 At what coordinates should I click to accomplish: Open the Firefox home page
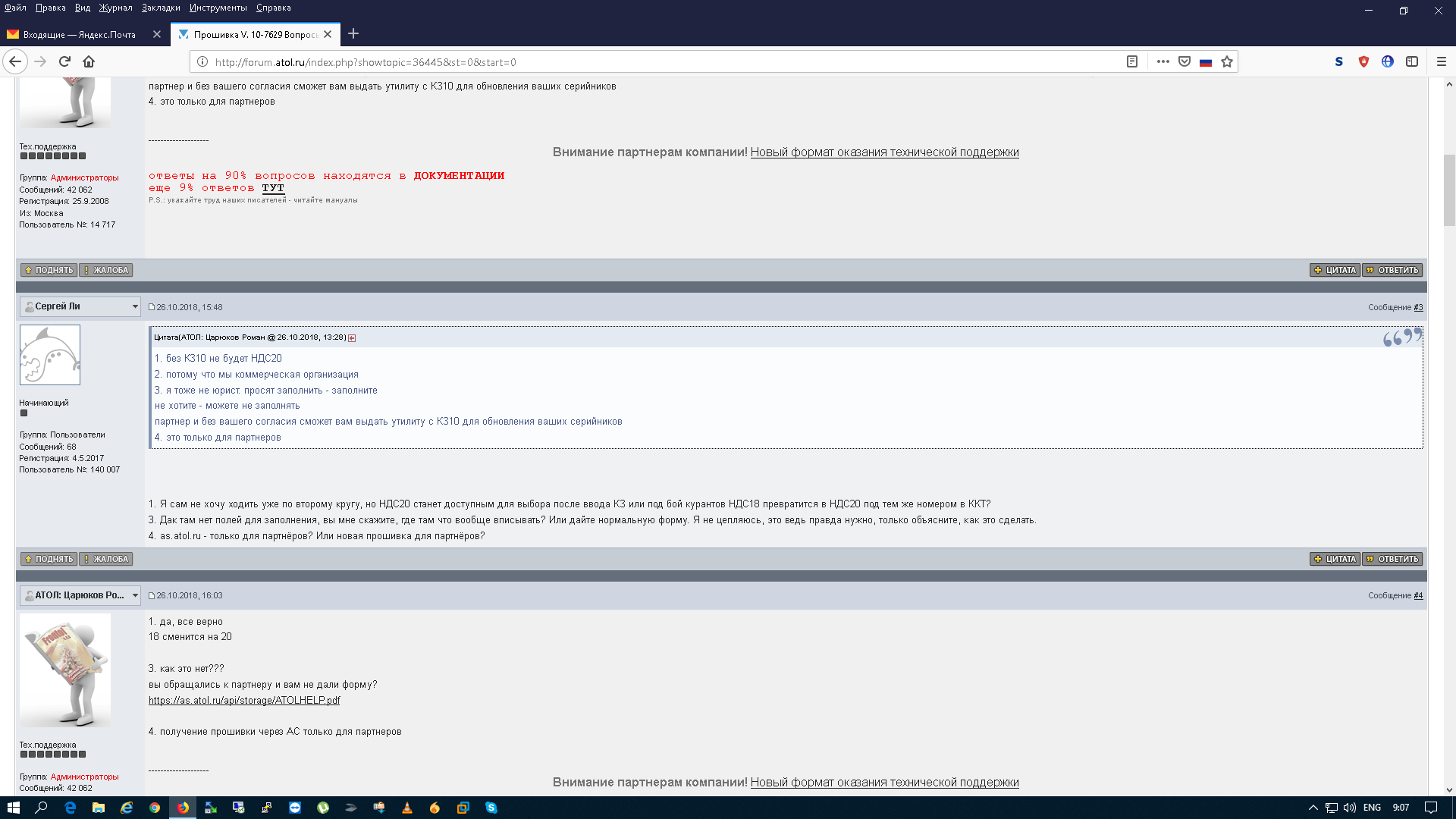[89, 62]
